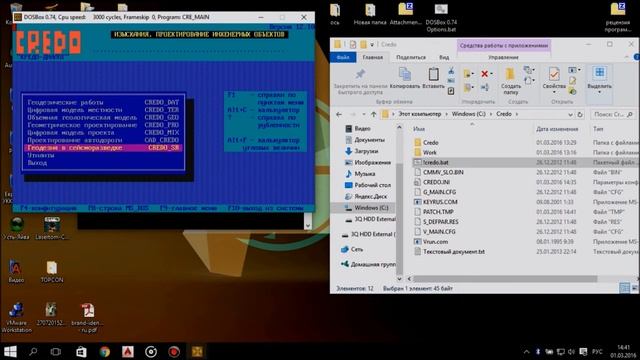Select the Work folder in file list
The image size is (640, 360).
(429, 152)
